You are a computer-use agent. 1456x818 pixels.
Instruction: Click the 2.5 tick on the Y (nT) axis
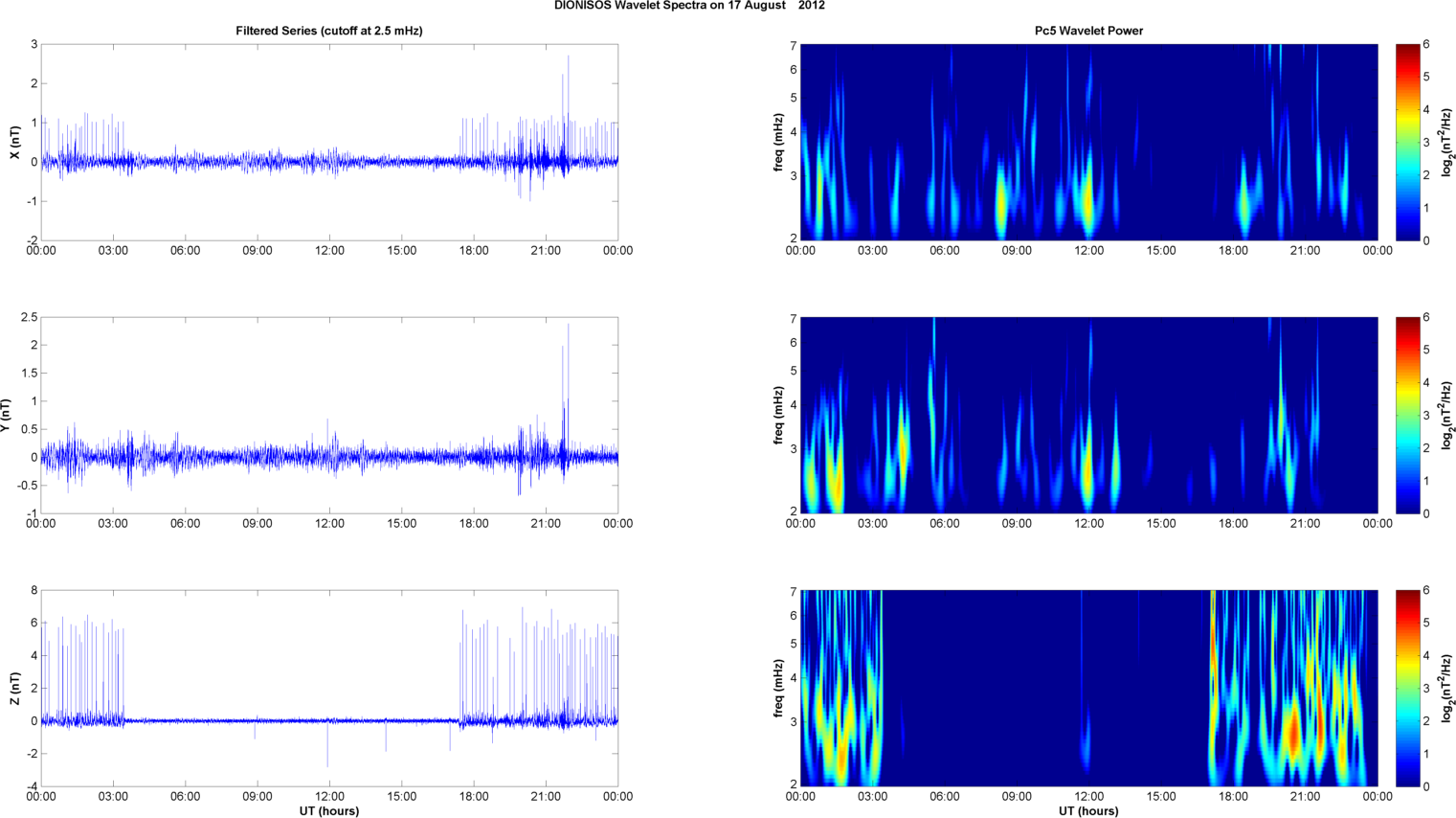pos(30,317)
